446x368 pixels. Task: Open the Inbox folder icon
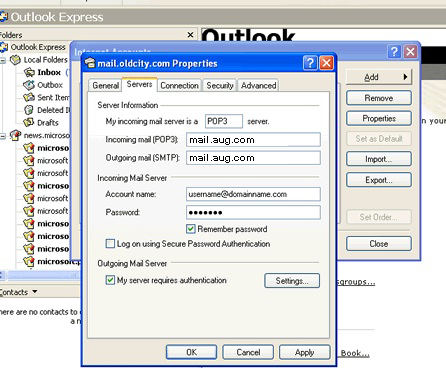29,72
